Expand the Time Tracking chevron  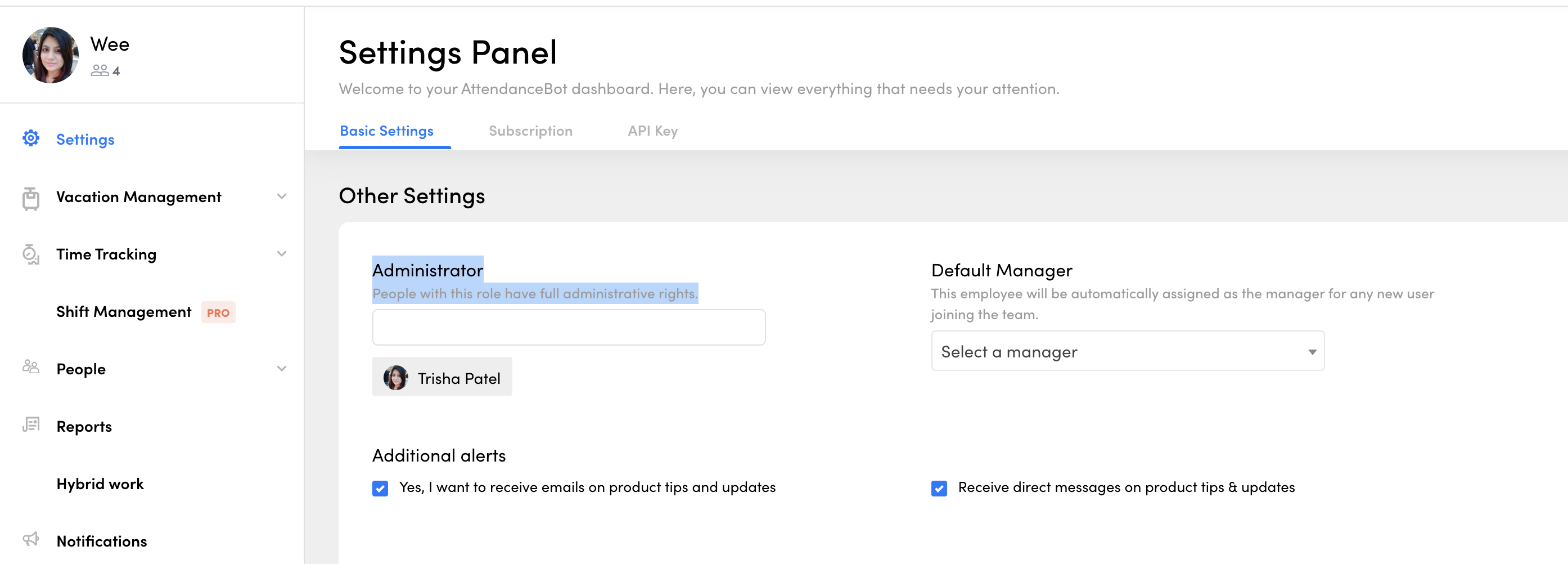pos(281,254)
